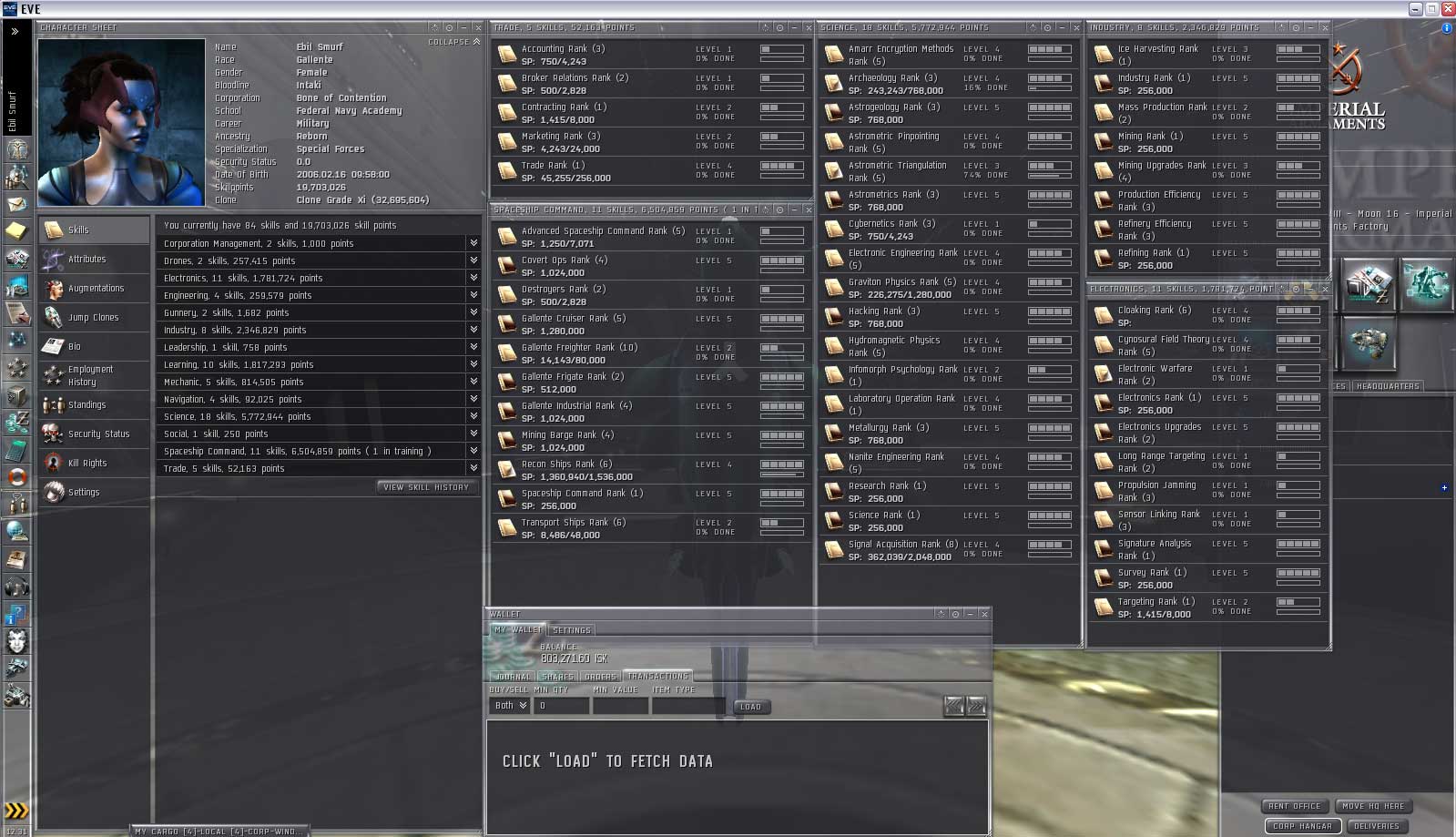Image resolution: width=1456 pixels, height=837 pixels.
Task: Expand the Navigation skill group
Action: pos(473,399)
